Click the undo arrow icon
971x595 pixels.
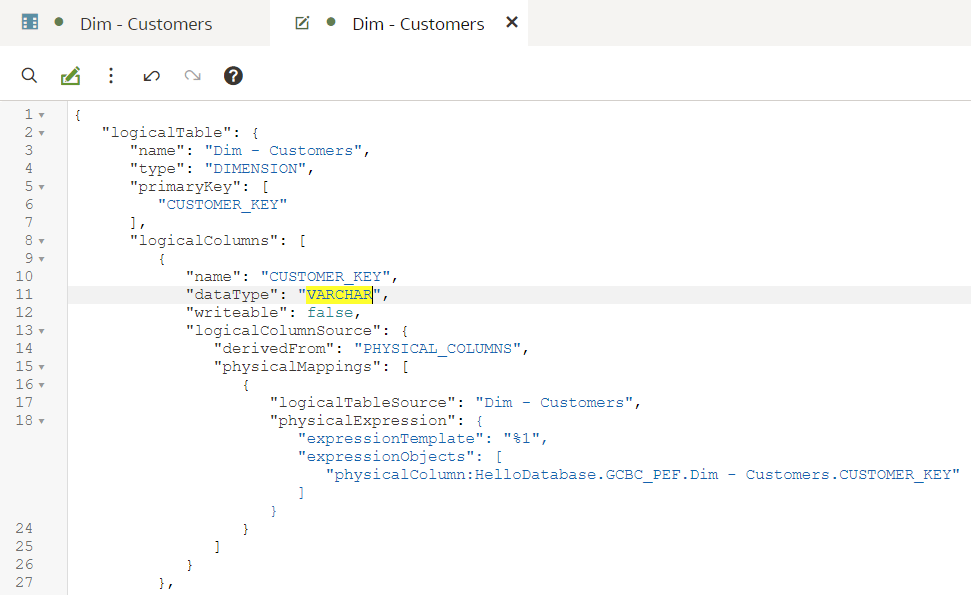pyautogui.click(x=151, y=75)
